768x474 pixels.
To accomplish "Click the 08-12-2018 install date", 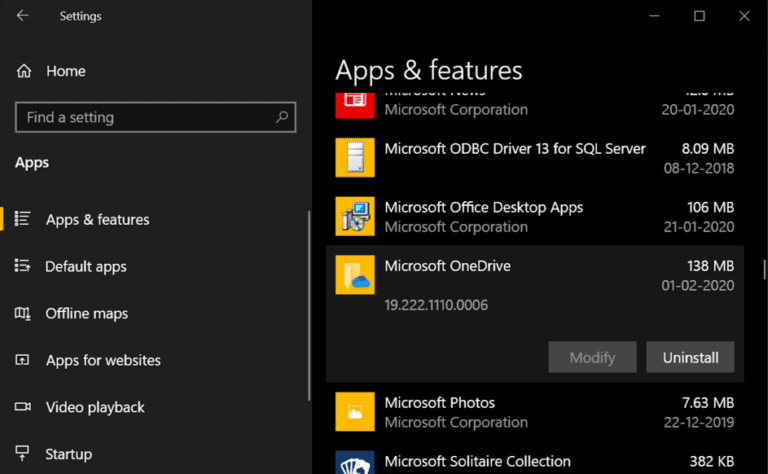I will point(698,168).
